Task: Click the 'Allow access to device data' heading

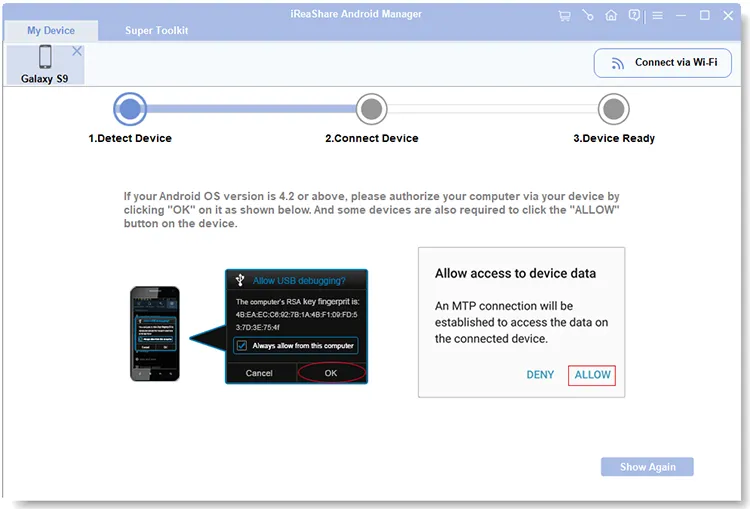Action: [515, 274]
